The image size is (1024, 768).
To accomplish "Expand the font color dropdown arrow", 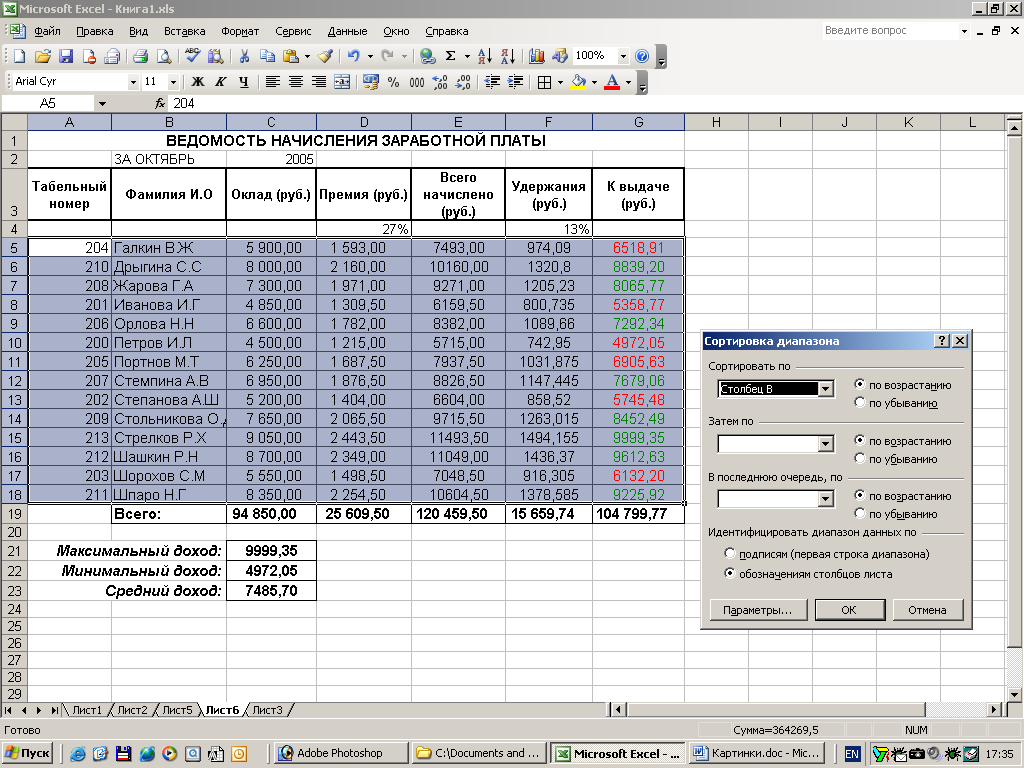I will (628, 82).
